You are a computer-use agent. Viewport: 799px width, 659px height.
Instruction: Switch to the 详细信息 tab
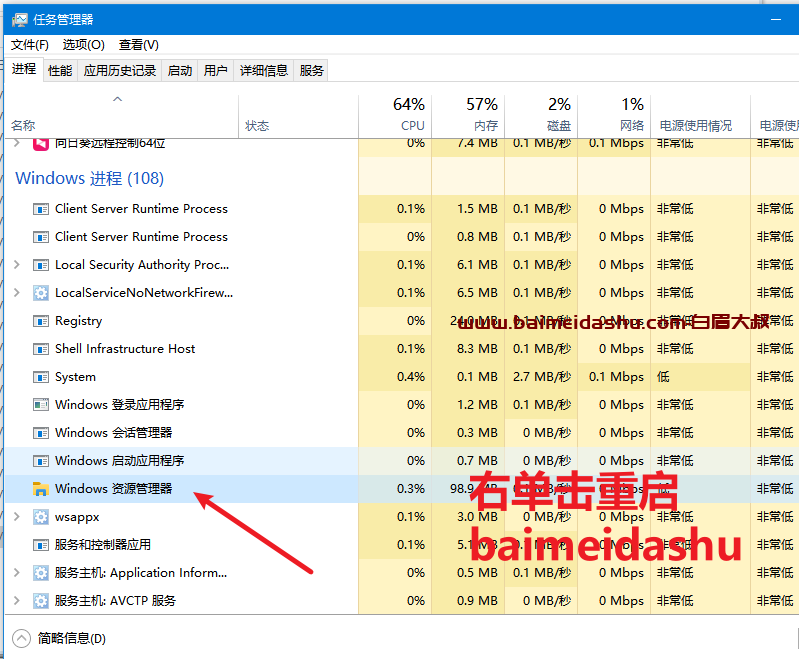coord(264,70)
